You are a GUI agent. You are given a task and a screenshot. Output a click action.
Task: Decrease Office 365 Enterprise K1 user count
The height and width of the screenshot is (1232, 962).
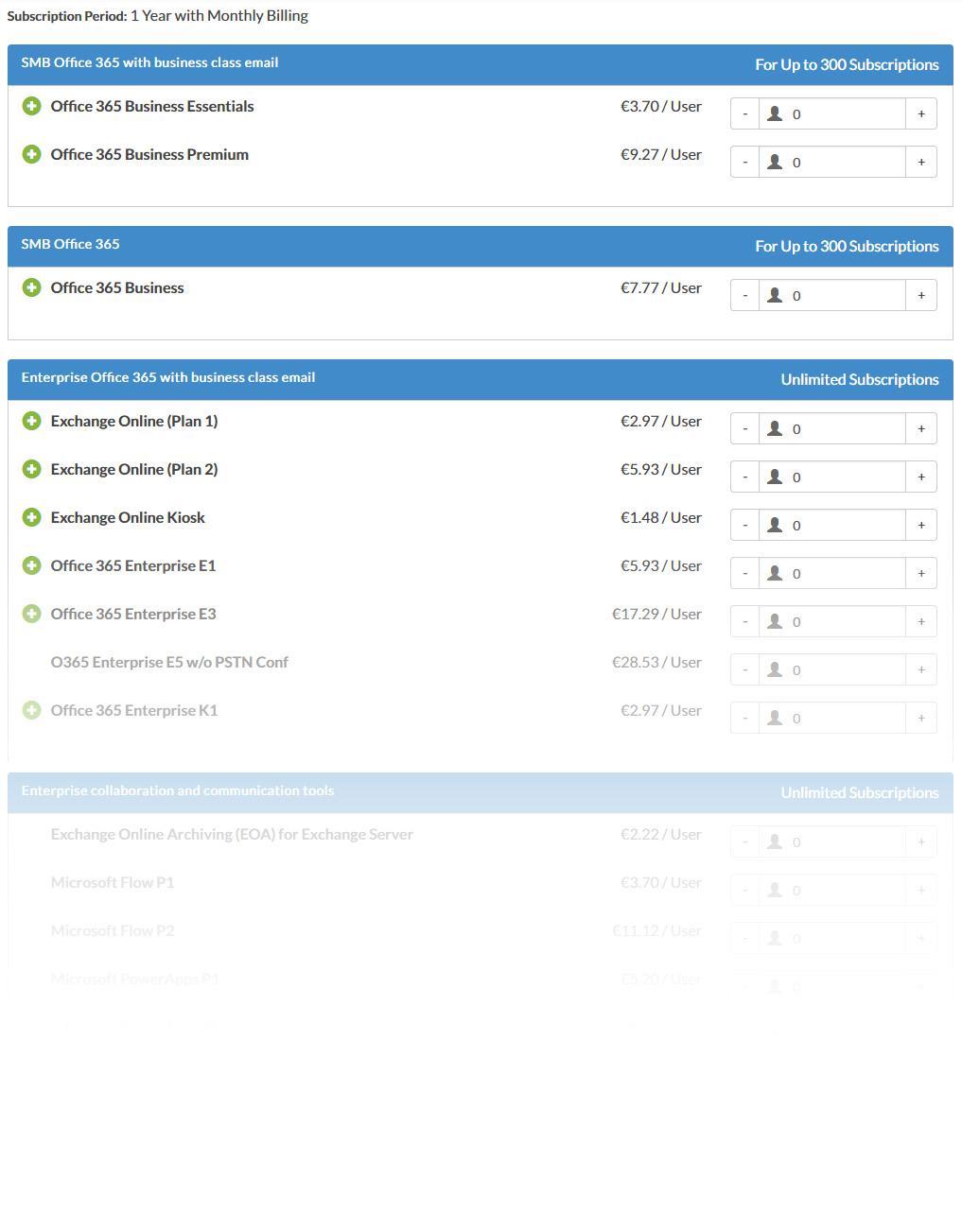[744, 718]
